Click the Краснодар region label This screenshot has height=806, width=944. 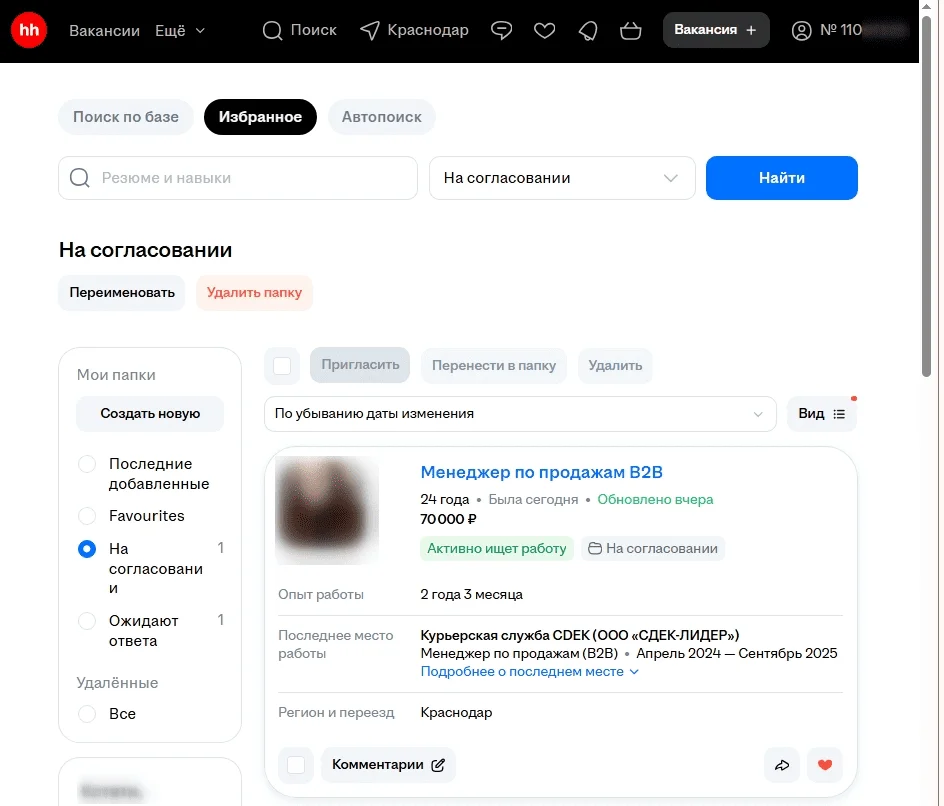point(428,30)
